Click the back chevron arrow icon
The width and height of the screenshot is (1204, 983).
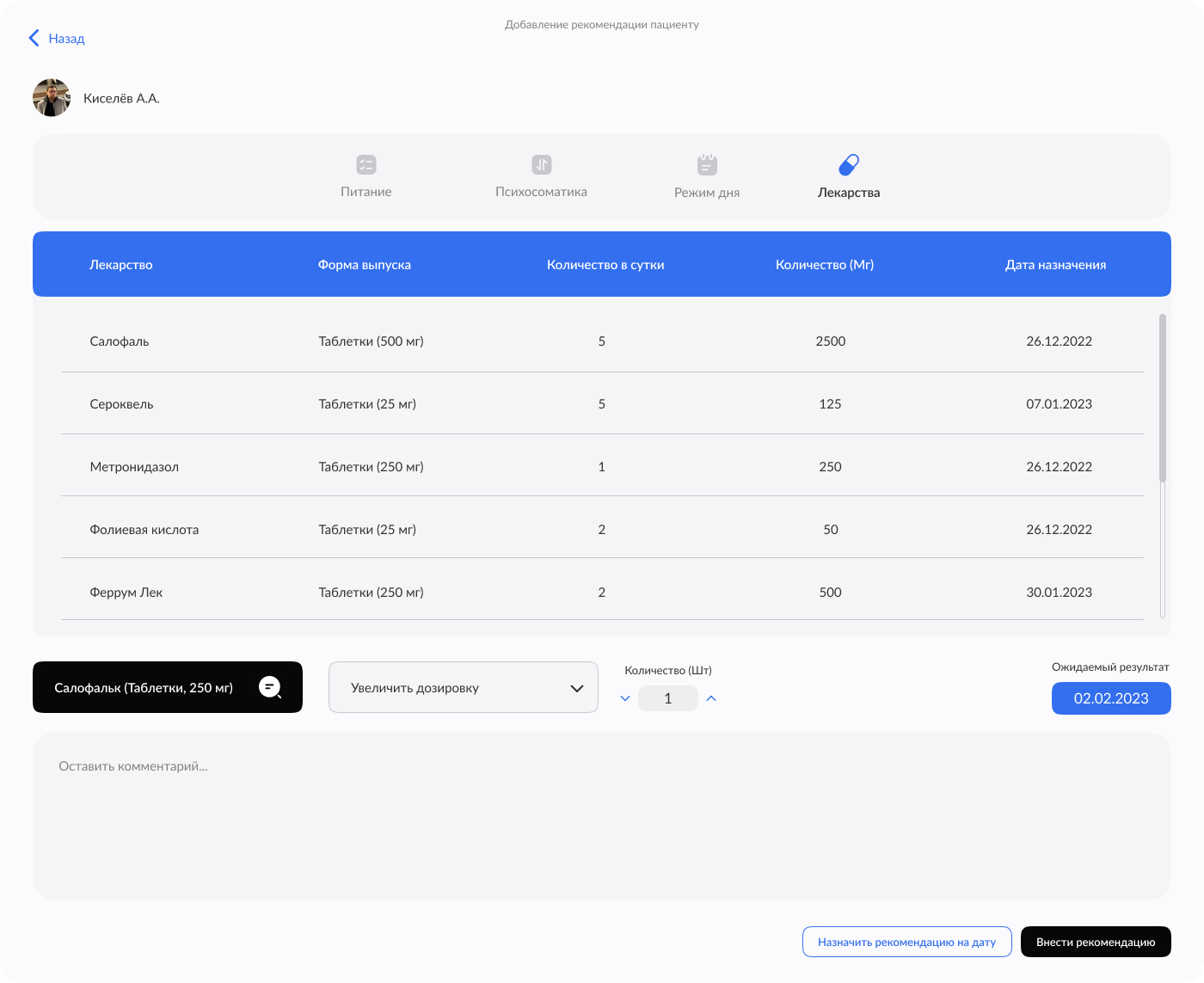point(34,38)
